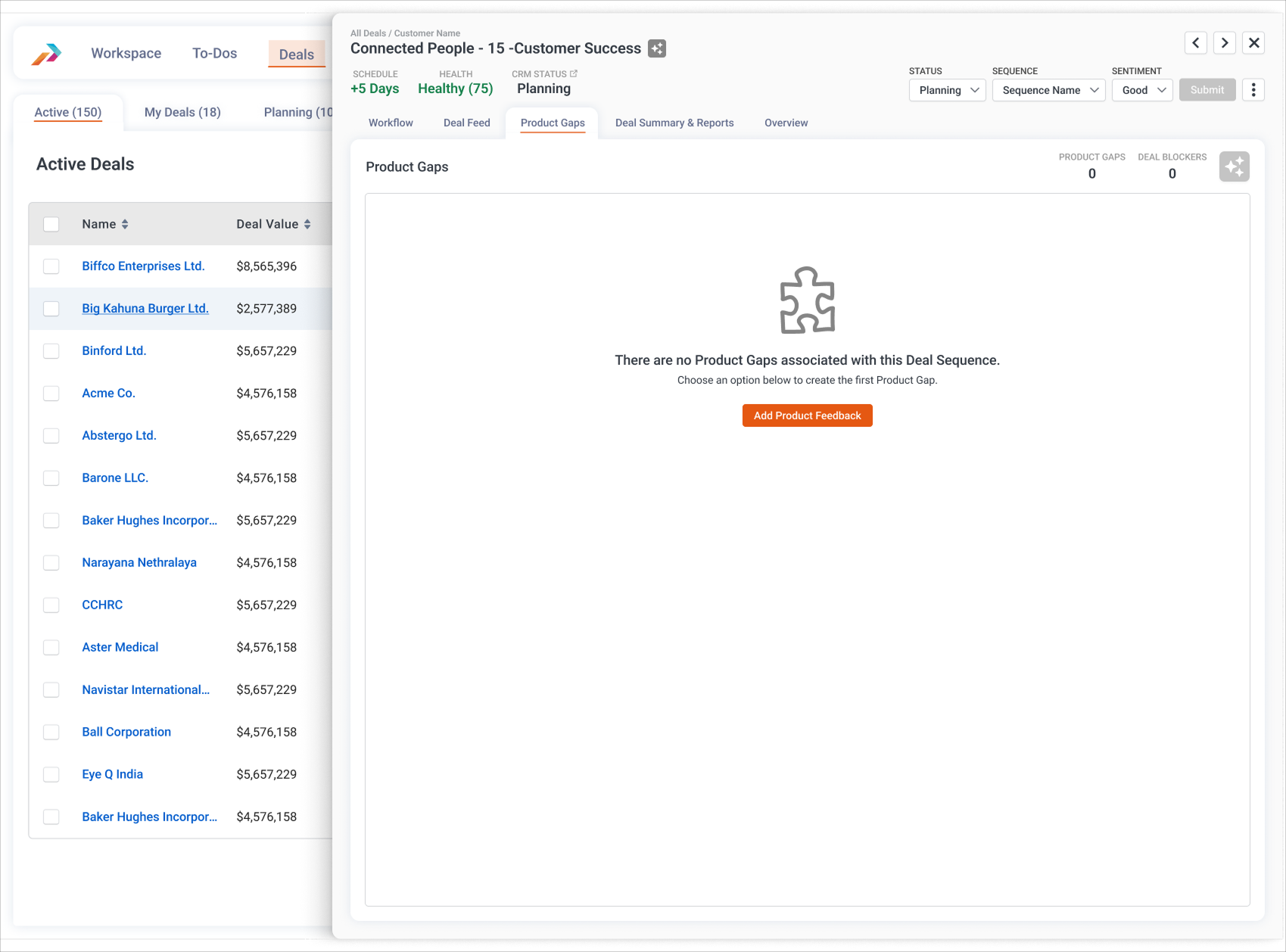This screenshot has height=952, width=1286.
Task: Check the Eye Q India row checkbox
Action: coord(51,775)
